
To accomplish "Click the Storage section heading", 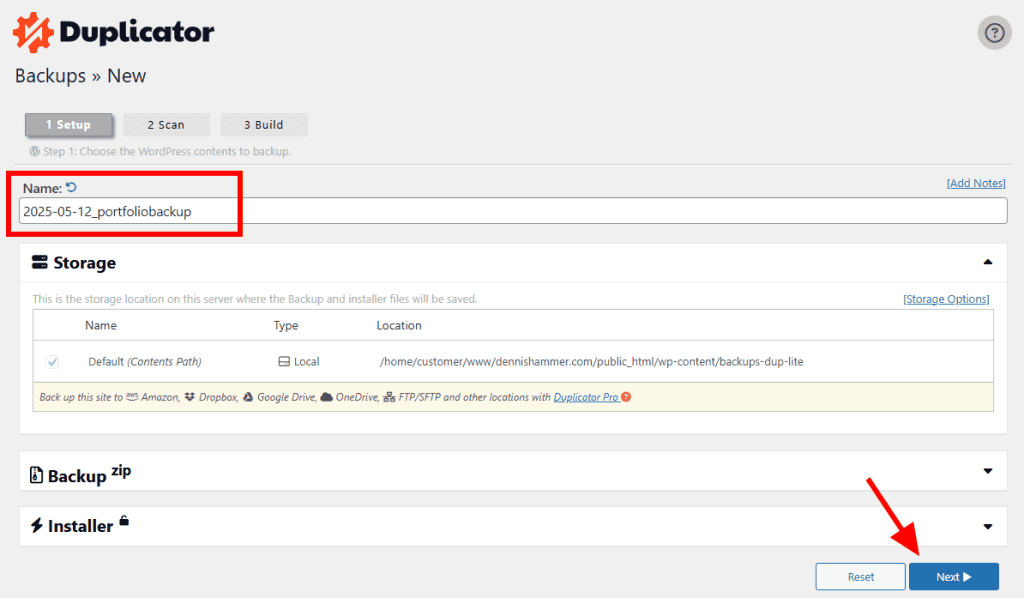I will tap(84, 262).
